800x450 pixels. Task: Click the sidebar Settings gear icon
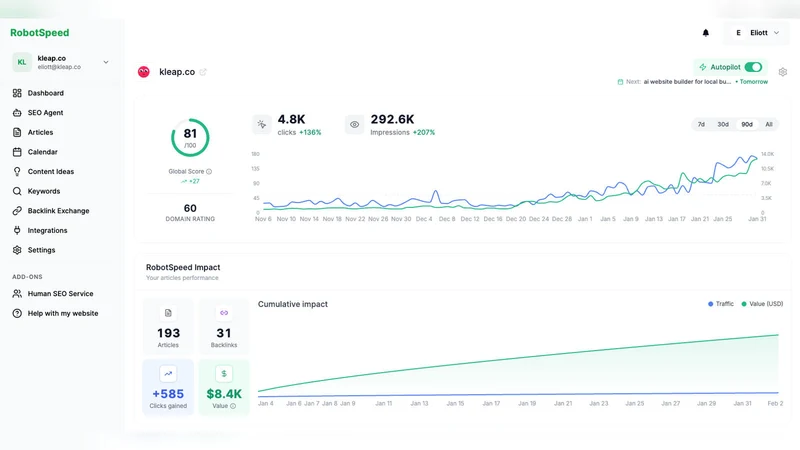point(17,250)
